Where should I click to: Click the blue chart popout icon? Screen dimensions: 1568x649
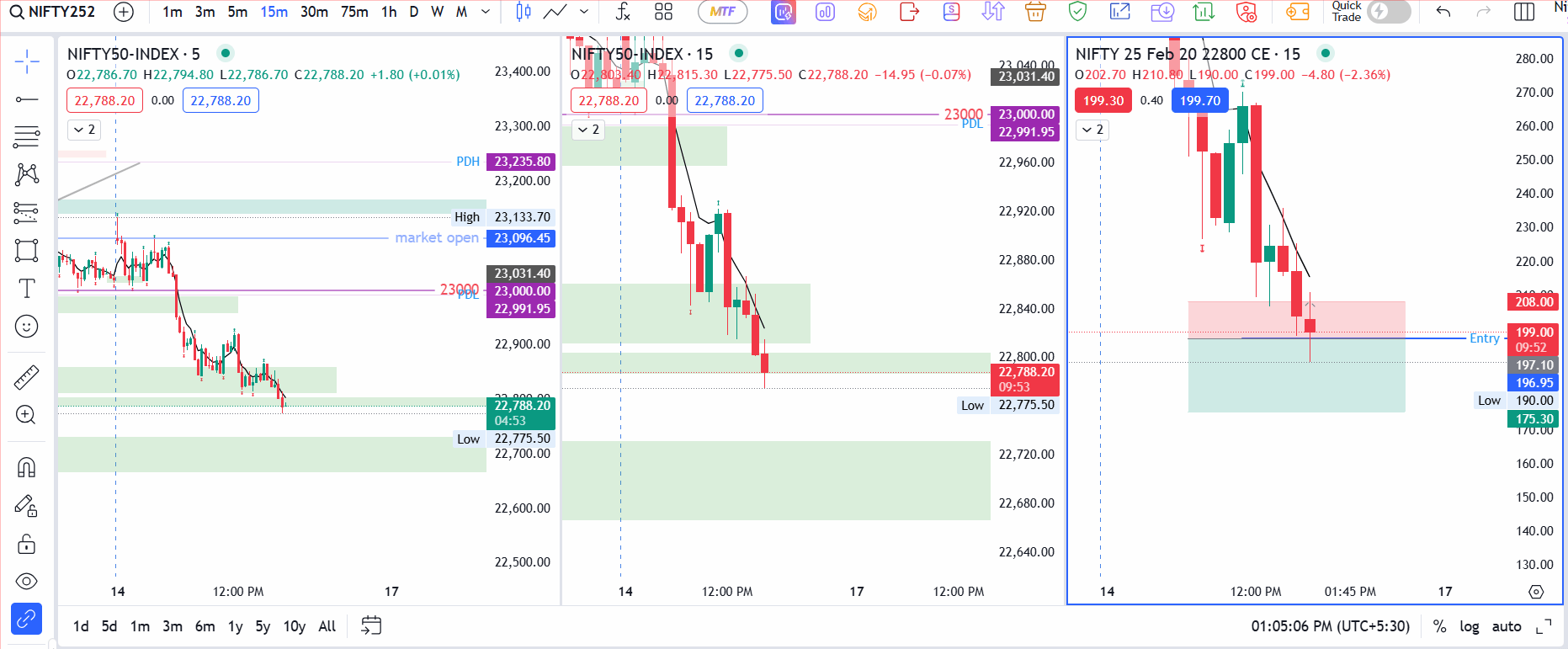point(1120,12)
